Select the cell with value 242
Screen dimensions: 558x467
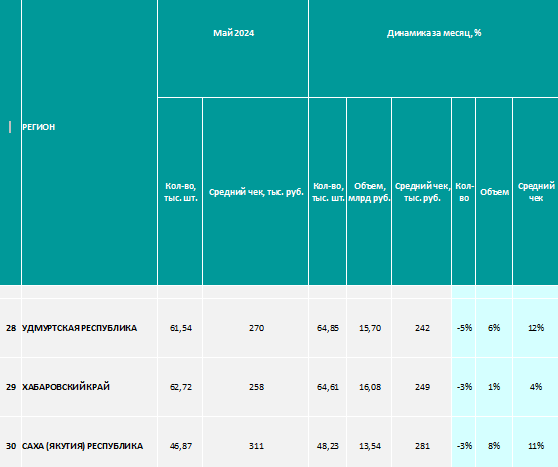coord(422,328)
